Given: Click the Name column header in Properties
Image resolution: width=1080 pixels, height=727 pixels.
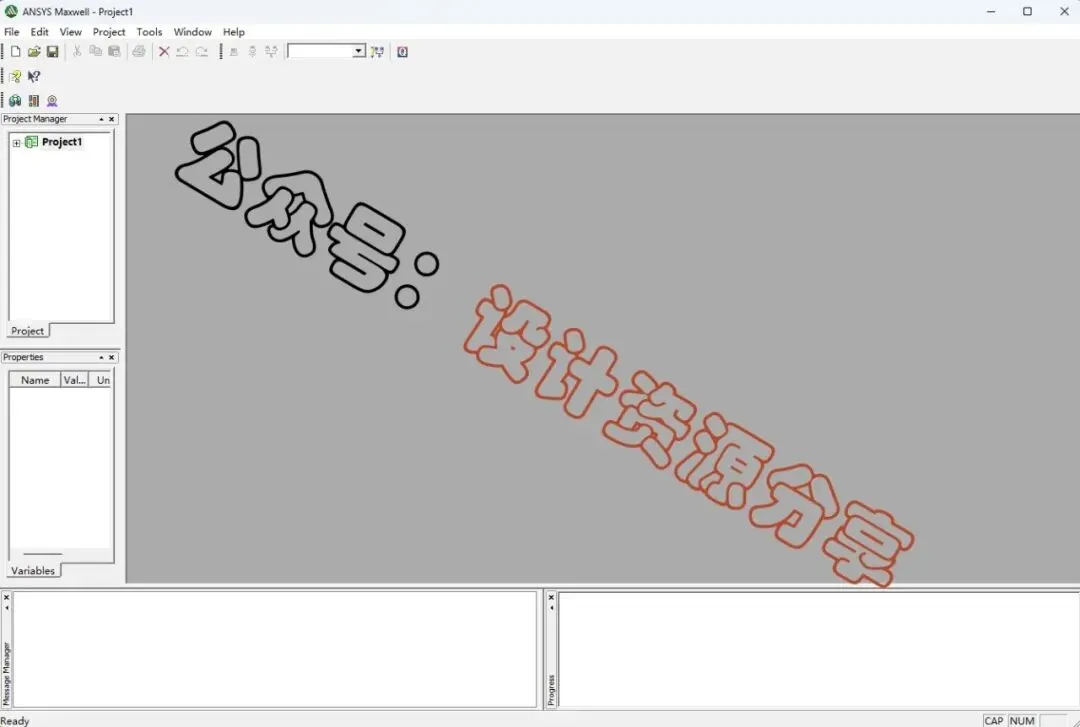Looking at the screenshot, I should tap(34, 380).
